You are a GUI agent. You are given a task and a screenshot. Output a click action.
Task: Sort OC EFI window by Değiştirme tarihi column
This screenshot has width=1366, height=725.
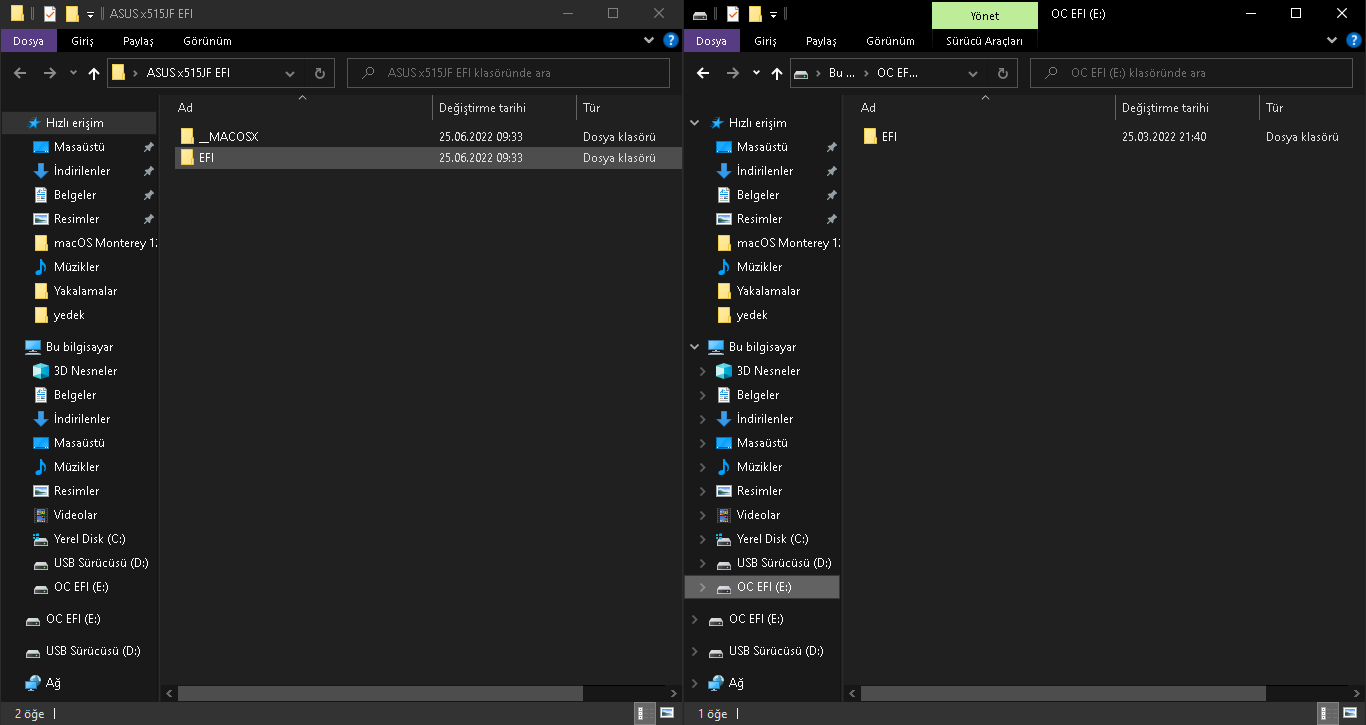(x=1187, y=107)
